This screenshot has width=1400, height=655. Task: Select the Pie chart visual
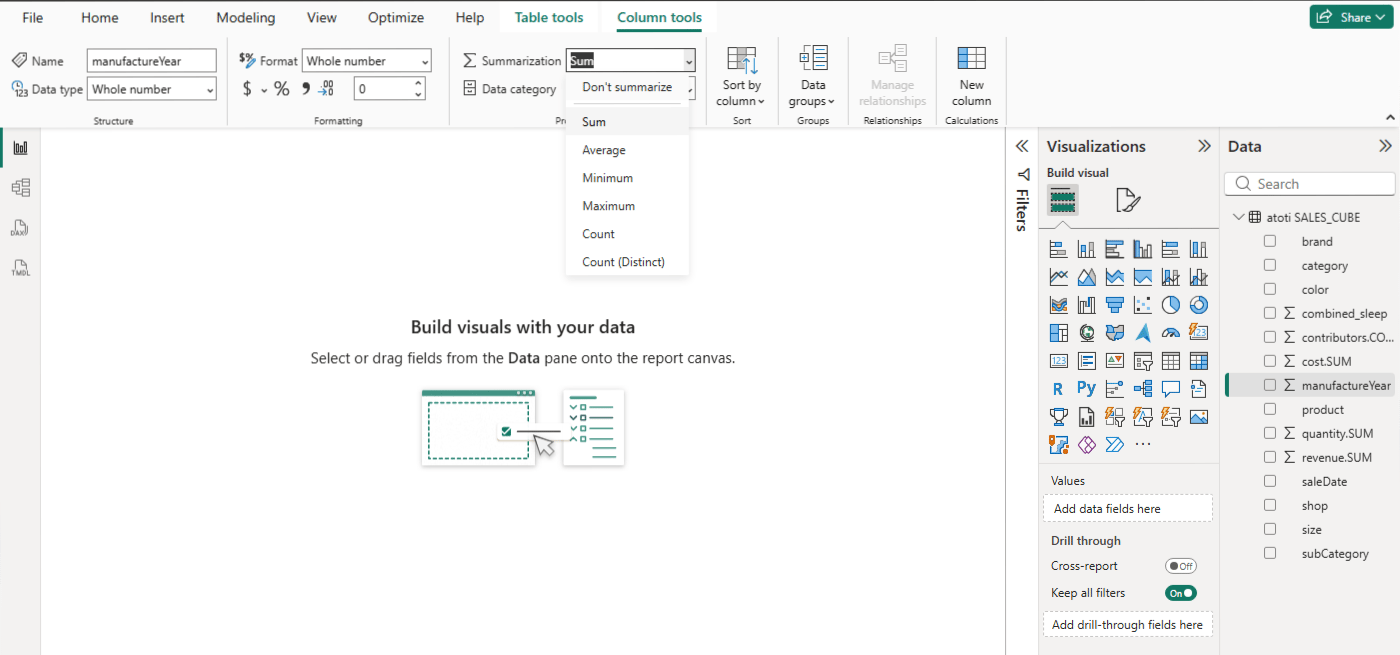[1171, 305]
